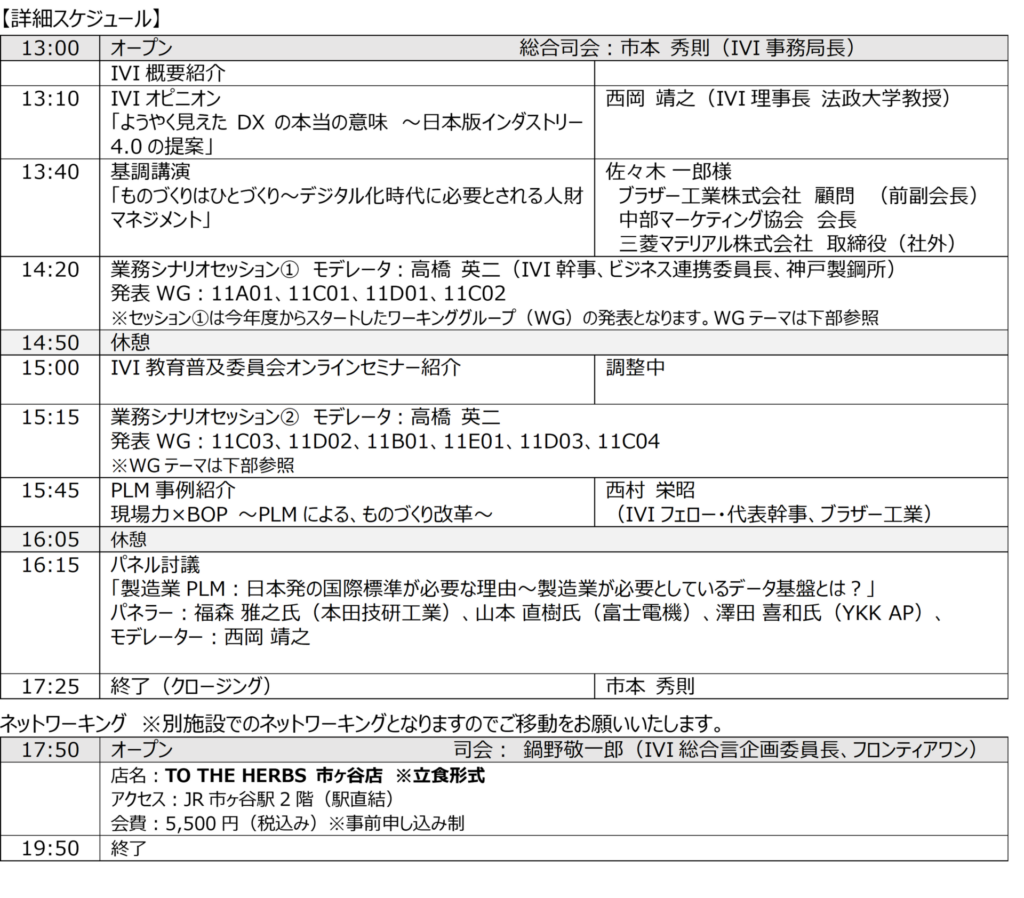Viewport: 1024px width, 898px height.
Task: Select 休憩 in the 16:05 row
Action: click(130, 539)
